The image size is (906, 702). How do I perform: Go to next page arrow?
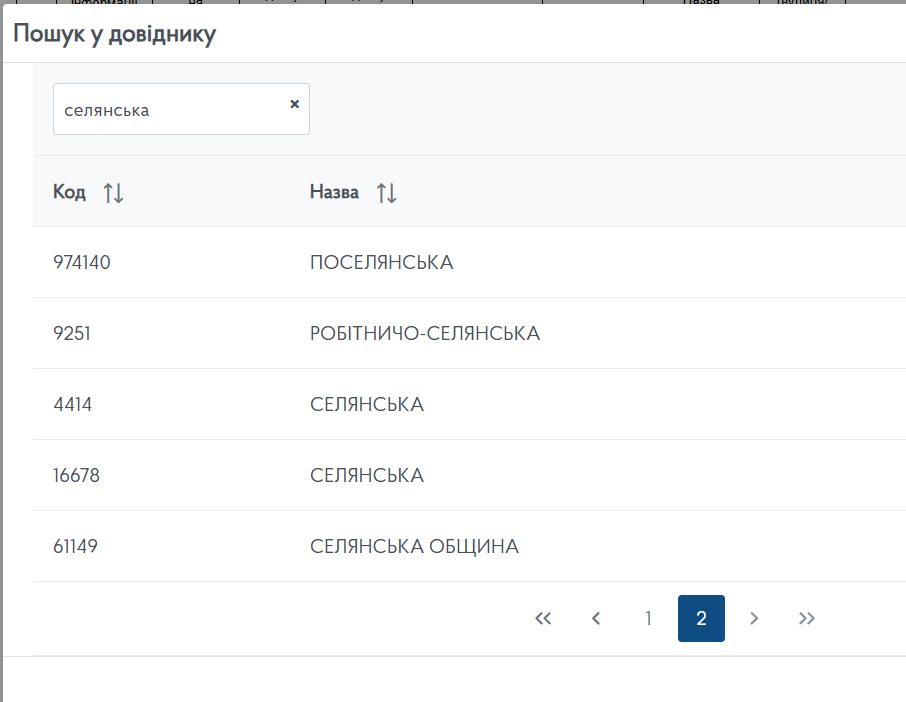point(754,619)
